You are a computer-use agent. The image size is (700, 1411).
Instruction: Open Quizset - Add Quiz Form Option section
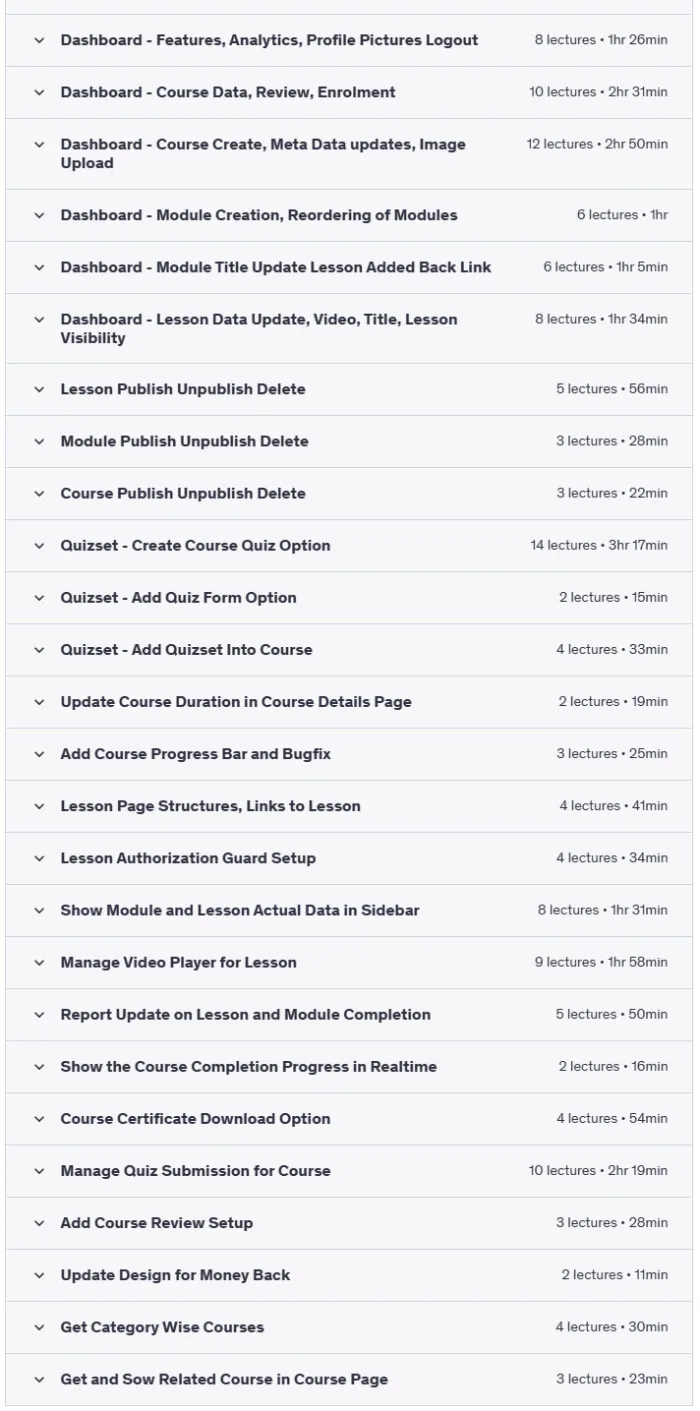348,598
